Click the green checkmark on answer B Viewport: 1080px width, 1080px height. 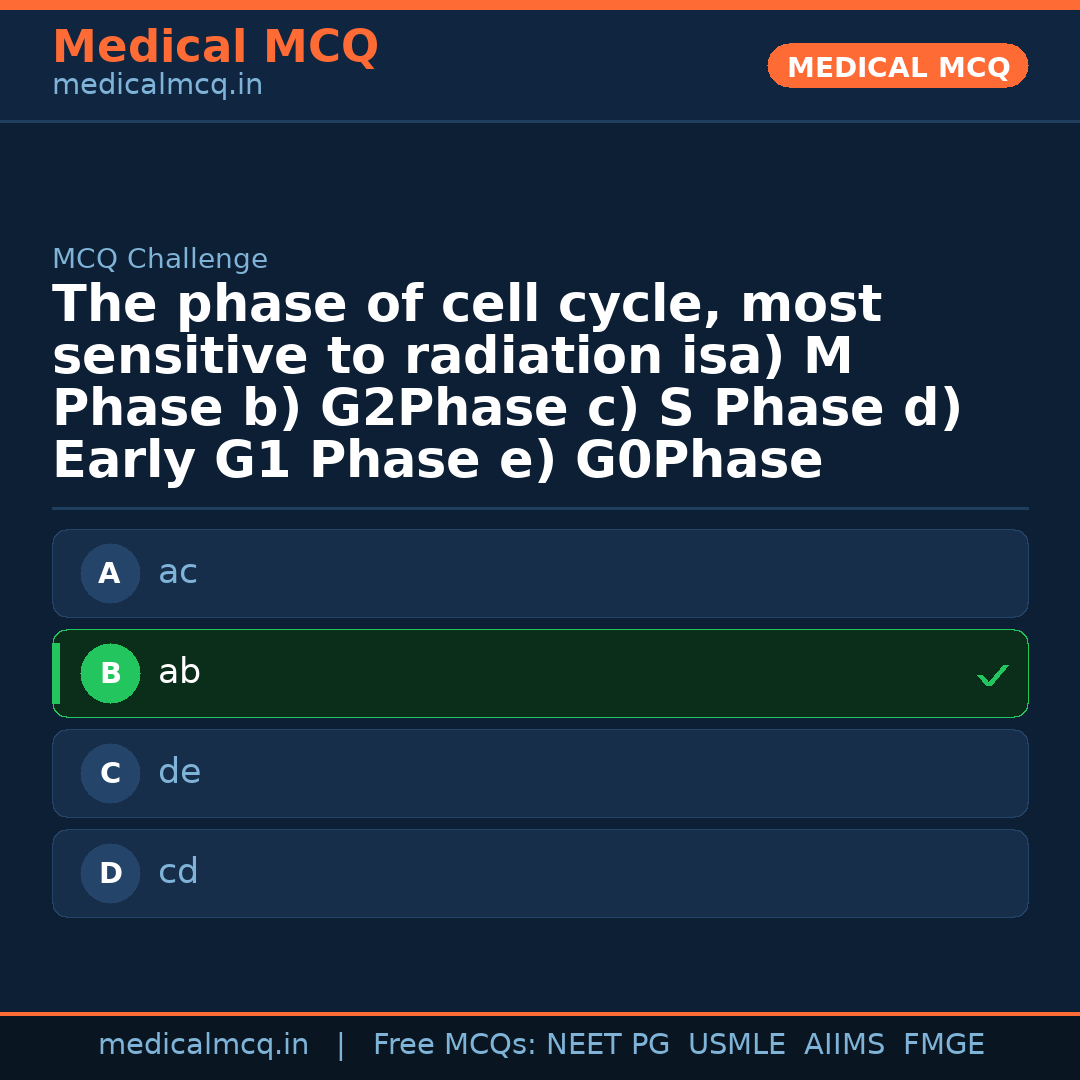[993, 675]
